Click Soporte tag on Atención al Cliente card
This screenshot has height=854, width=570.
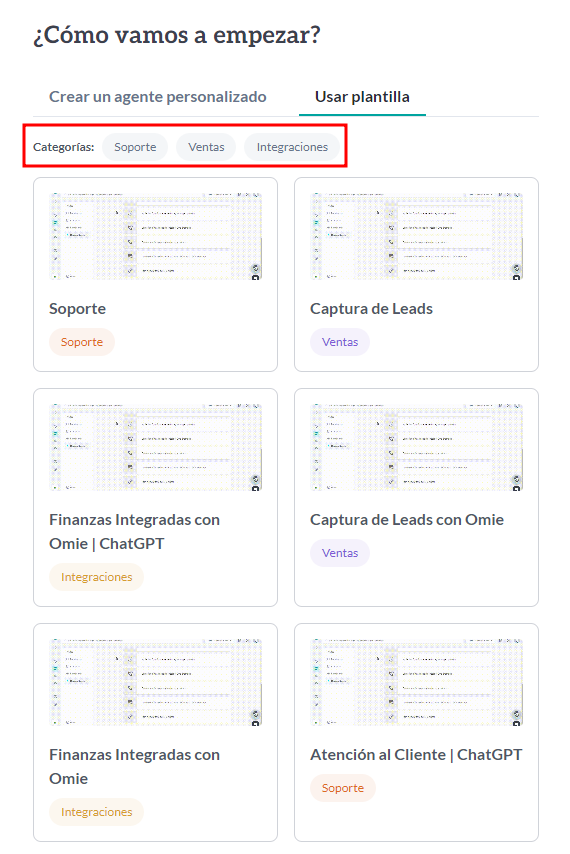click(x=342, y=788)
